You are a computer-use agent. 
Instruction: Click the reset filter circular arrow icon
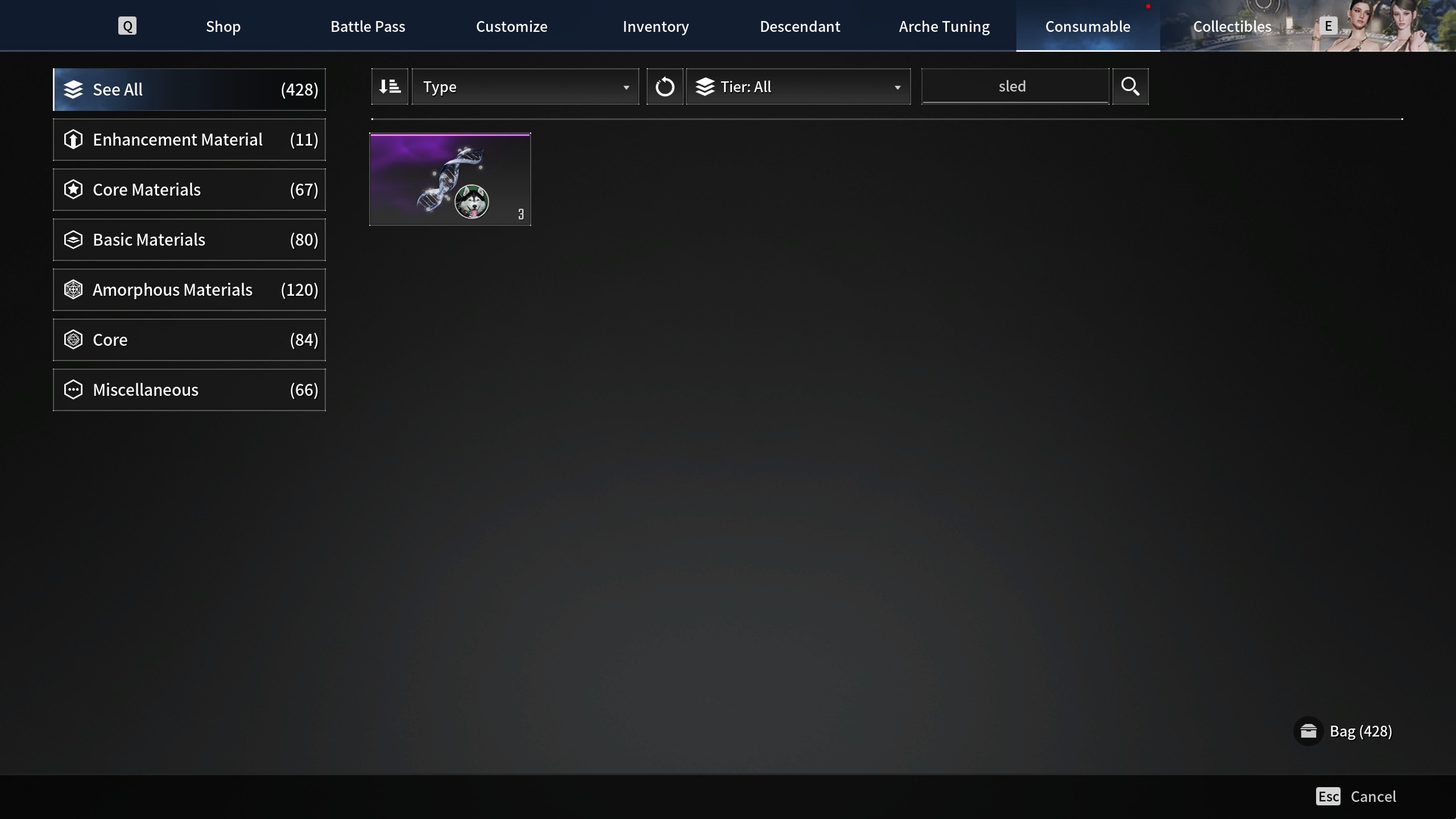point(664,86)
